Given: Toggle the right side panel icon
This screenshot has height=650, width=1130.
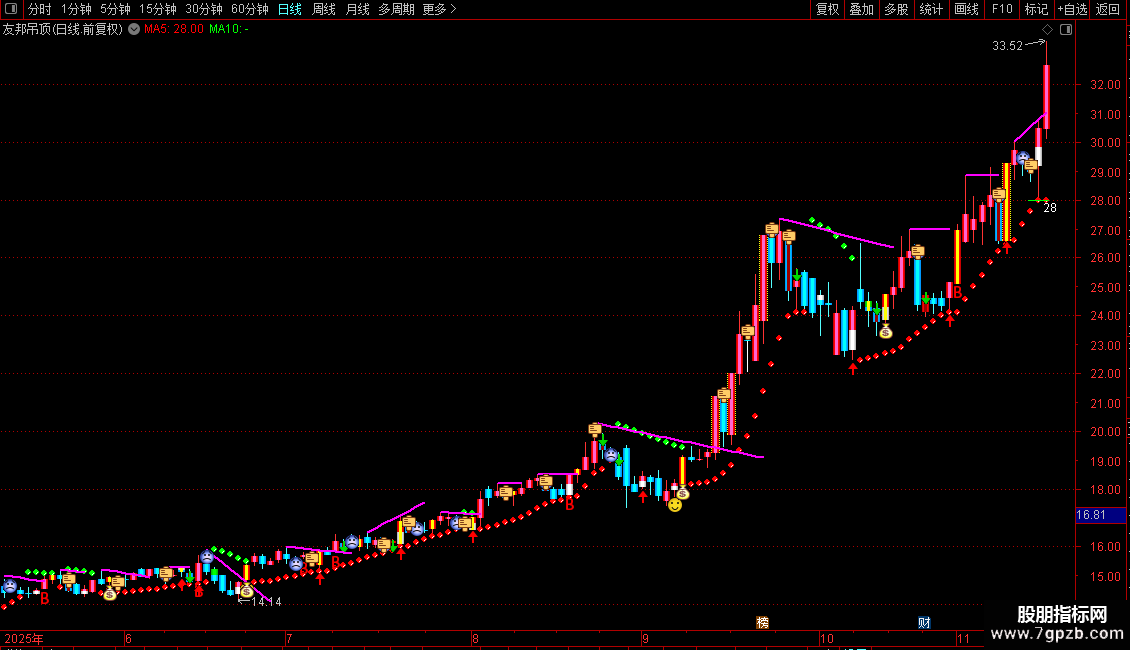Looking at the screenshot, I should (1066, 30).
